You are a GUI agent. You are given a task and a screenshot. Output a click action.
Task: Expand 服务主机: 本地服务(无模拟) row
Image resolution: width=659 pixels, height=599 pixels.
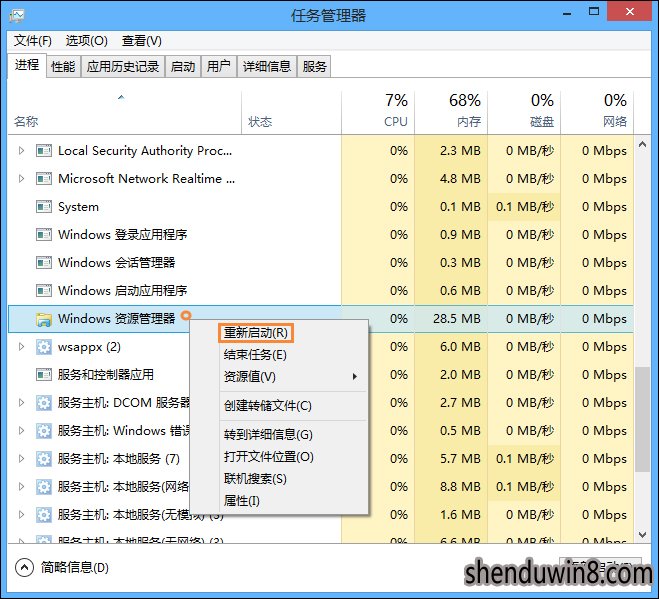pos(21,515)
